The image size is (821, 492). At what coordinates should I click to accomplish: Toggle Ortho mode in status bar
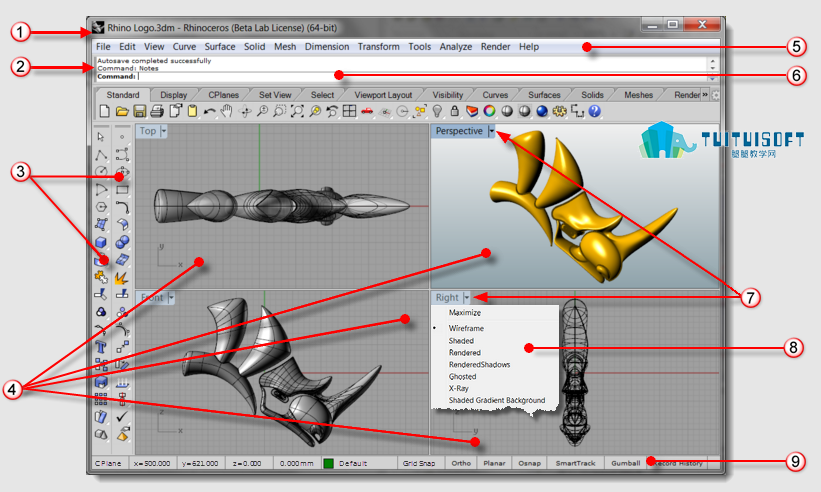pos(461,463)
